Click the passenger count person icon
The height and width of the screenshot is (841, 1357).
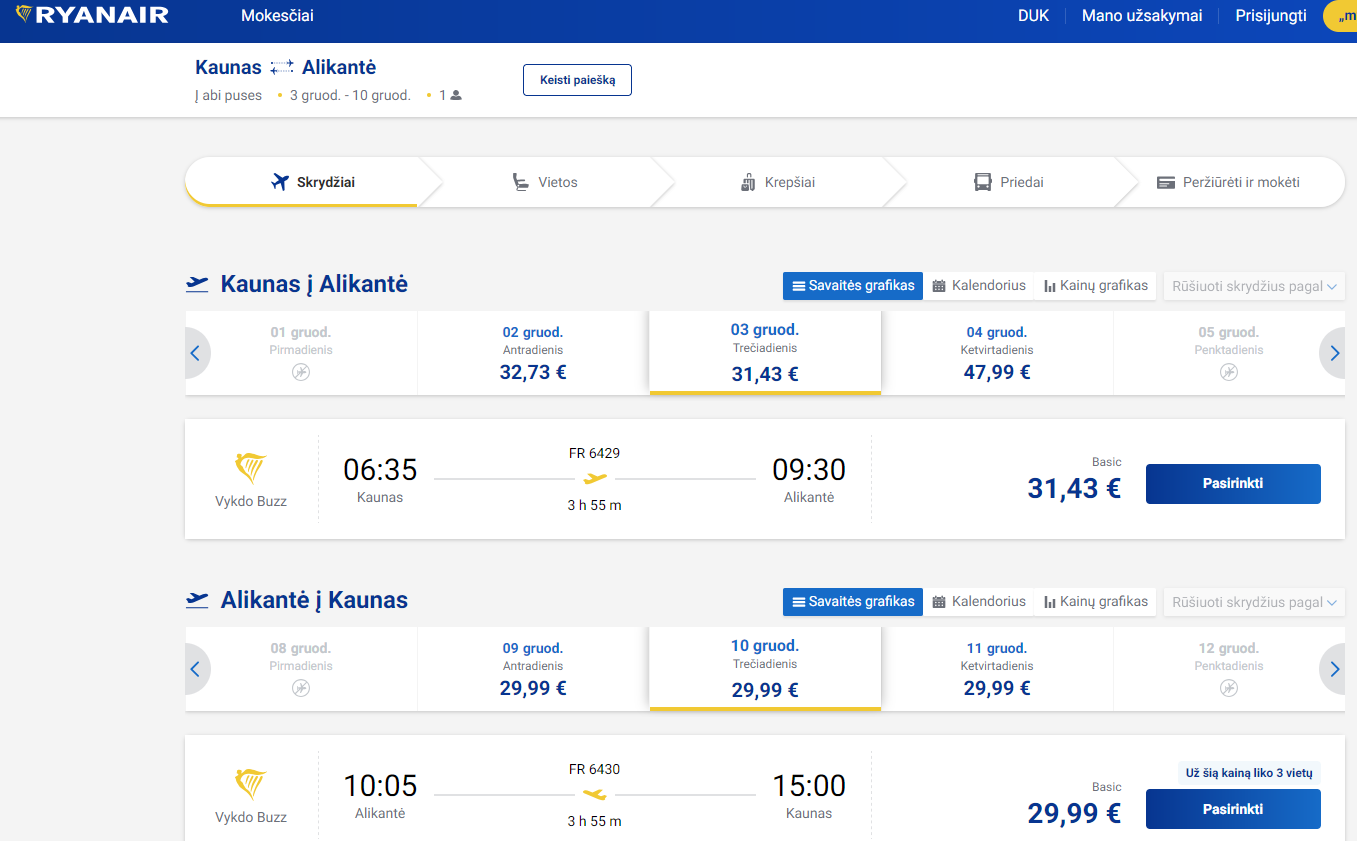tap(456, 96)
